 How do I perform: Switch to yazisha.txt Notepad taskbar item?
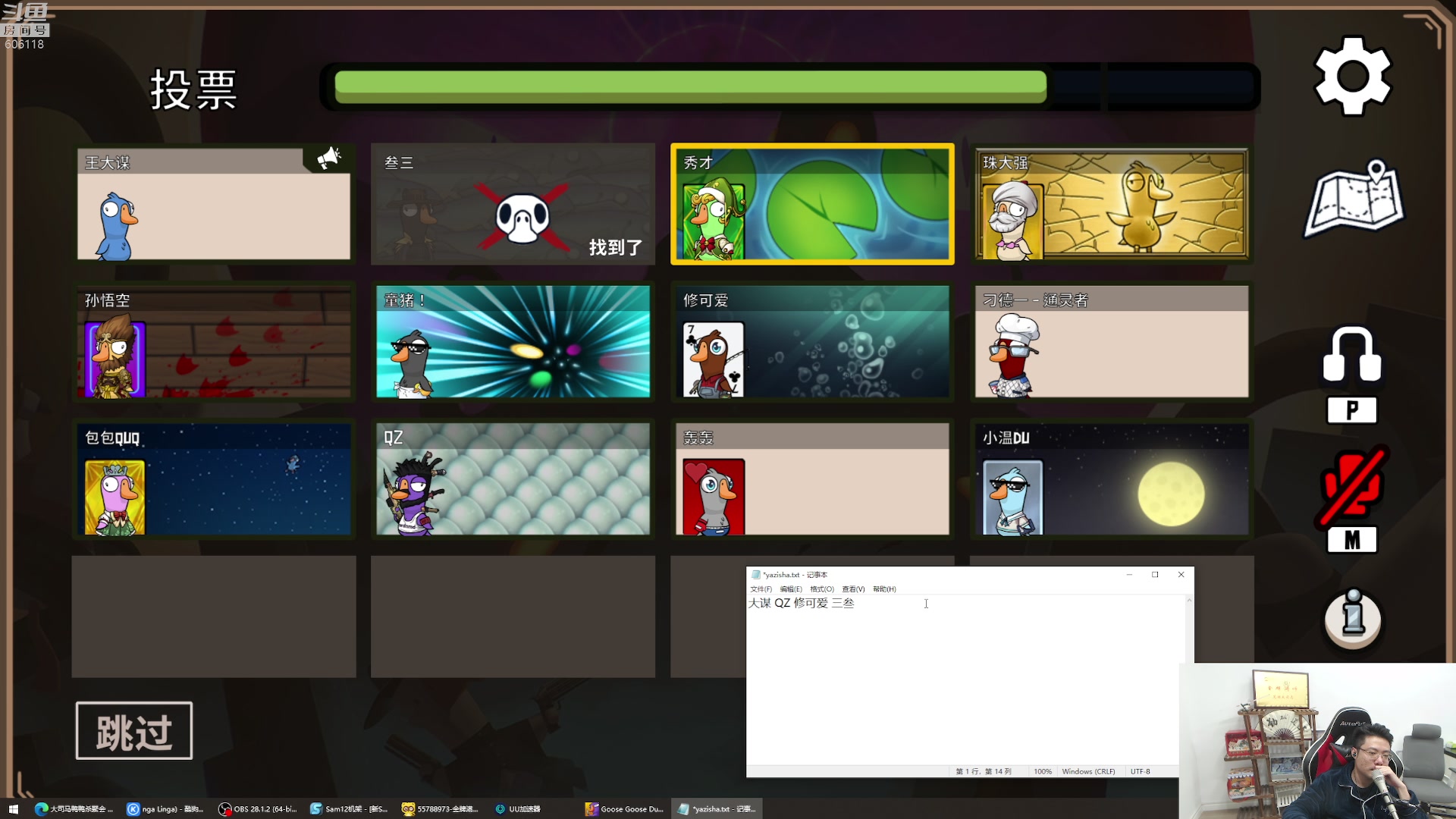tap(717, 809)
